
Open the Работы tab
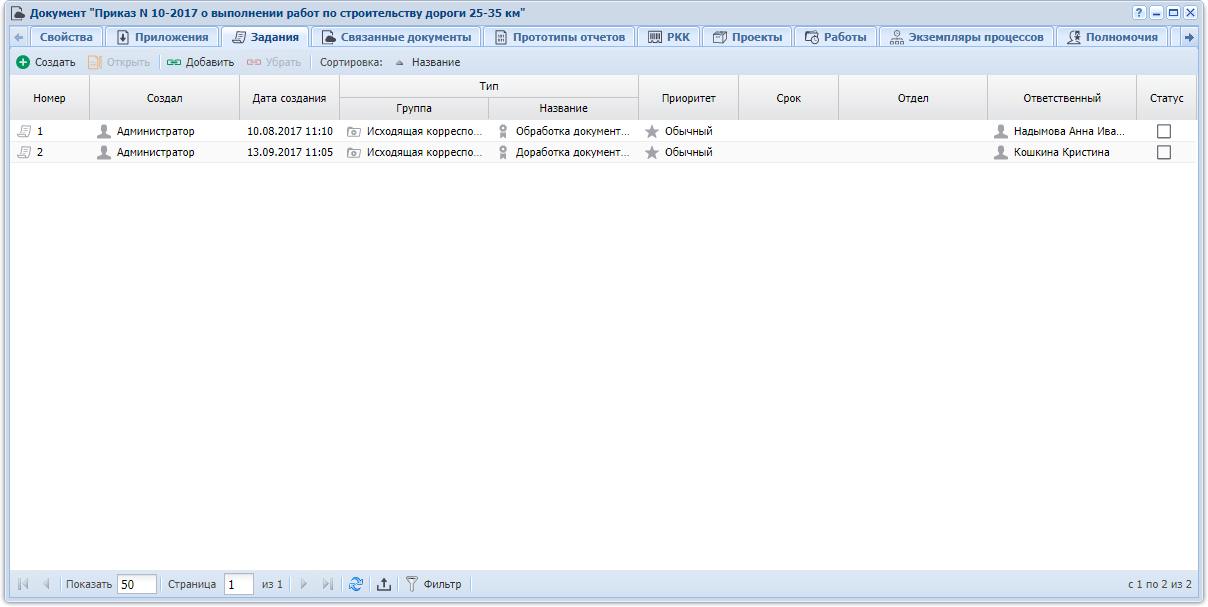click(x=835, y=37)
